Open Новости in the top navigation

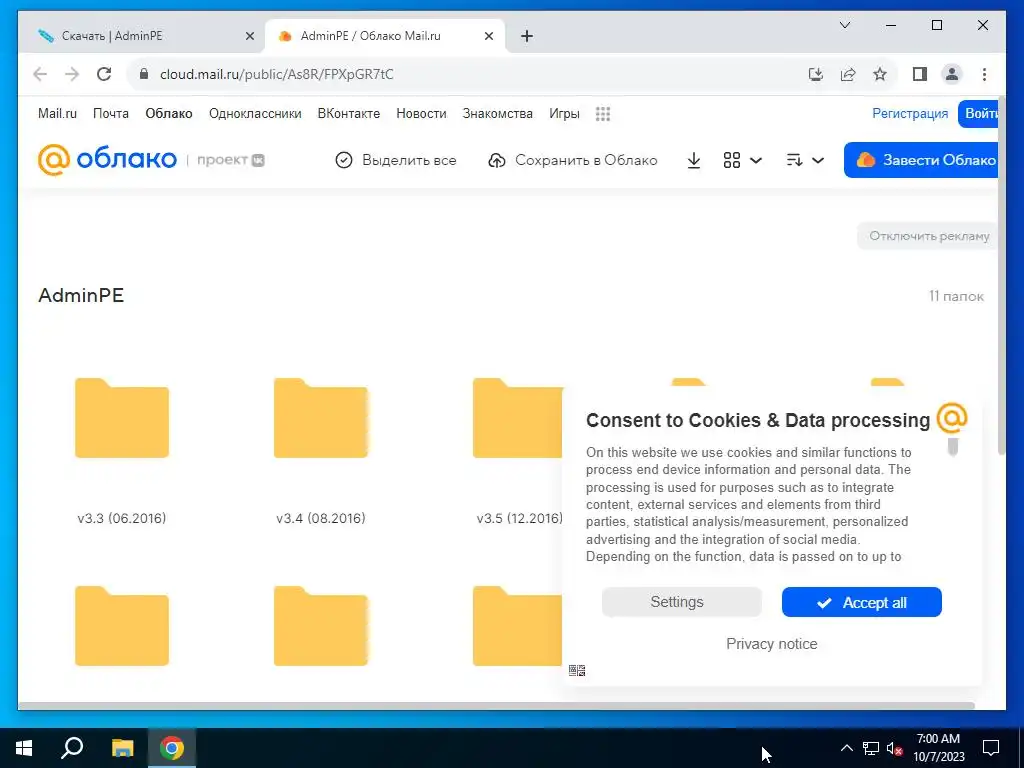421,114
